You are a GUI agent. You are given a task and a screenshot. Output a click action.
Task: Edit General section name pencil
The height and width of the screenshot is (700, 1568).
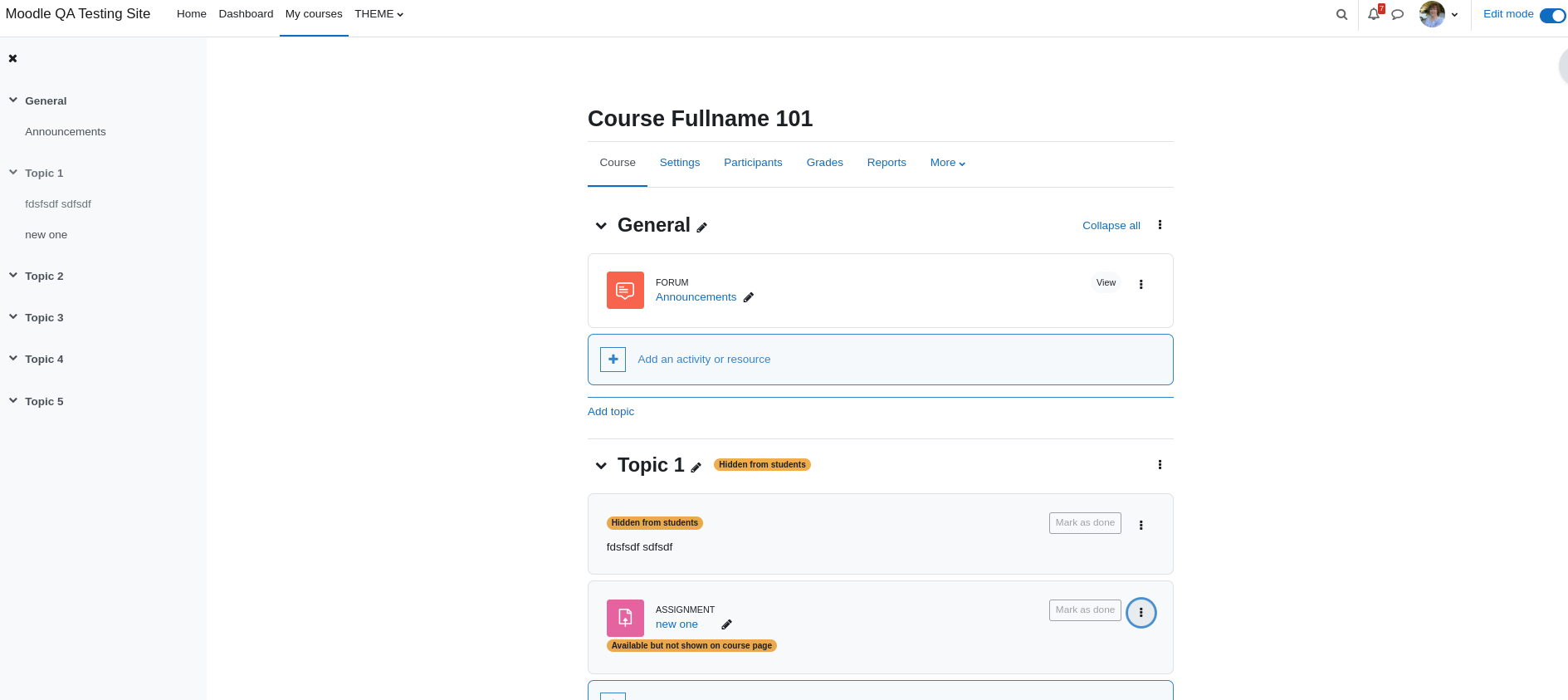(701, 228)
